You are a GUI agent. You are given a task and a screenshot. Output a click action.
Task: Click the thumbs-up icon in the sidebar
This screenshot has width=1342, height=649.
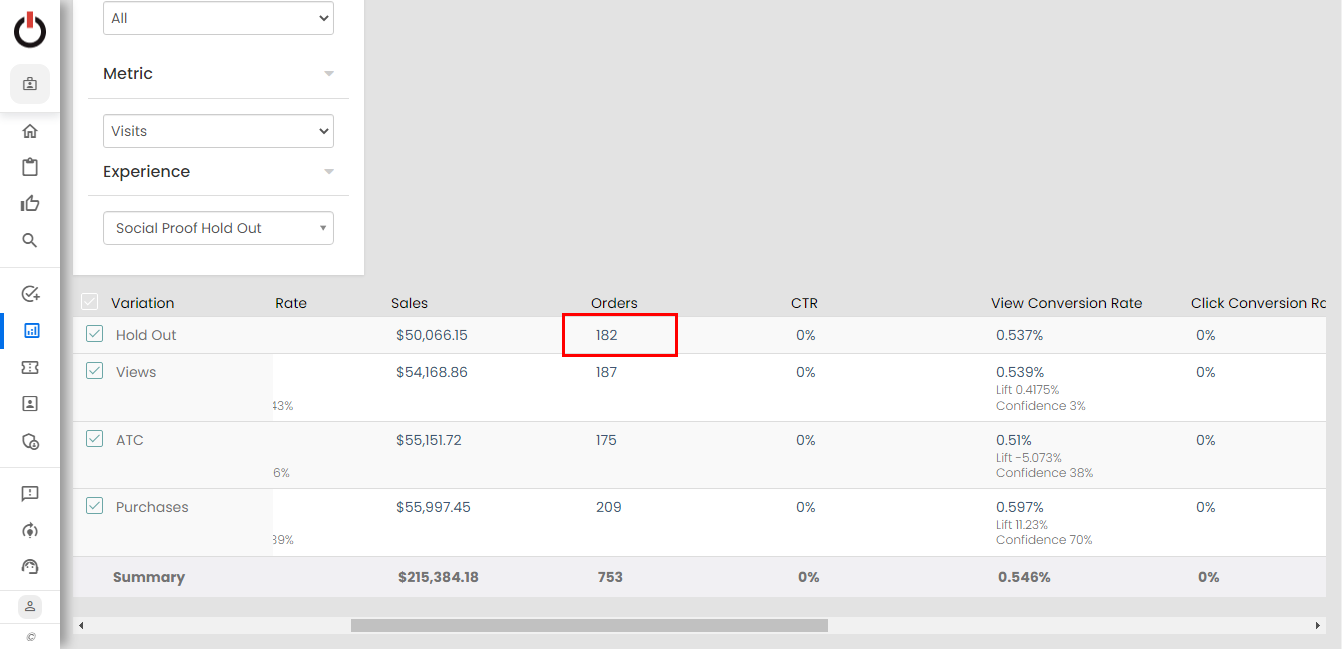pyautogui.click(x=30, y=204)
